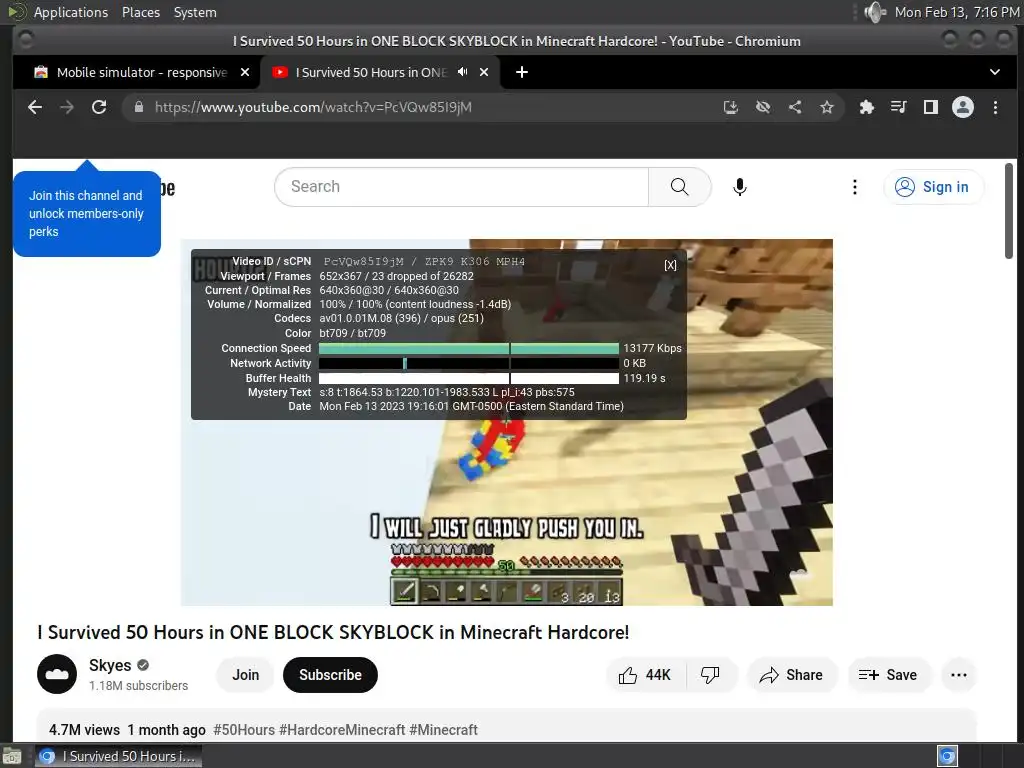Click the page vertical scrollbar
1024x768 pixels.
tap(1010, 211)
